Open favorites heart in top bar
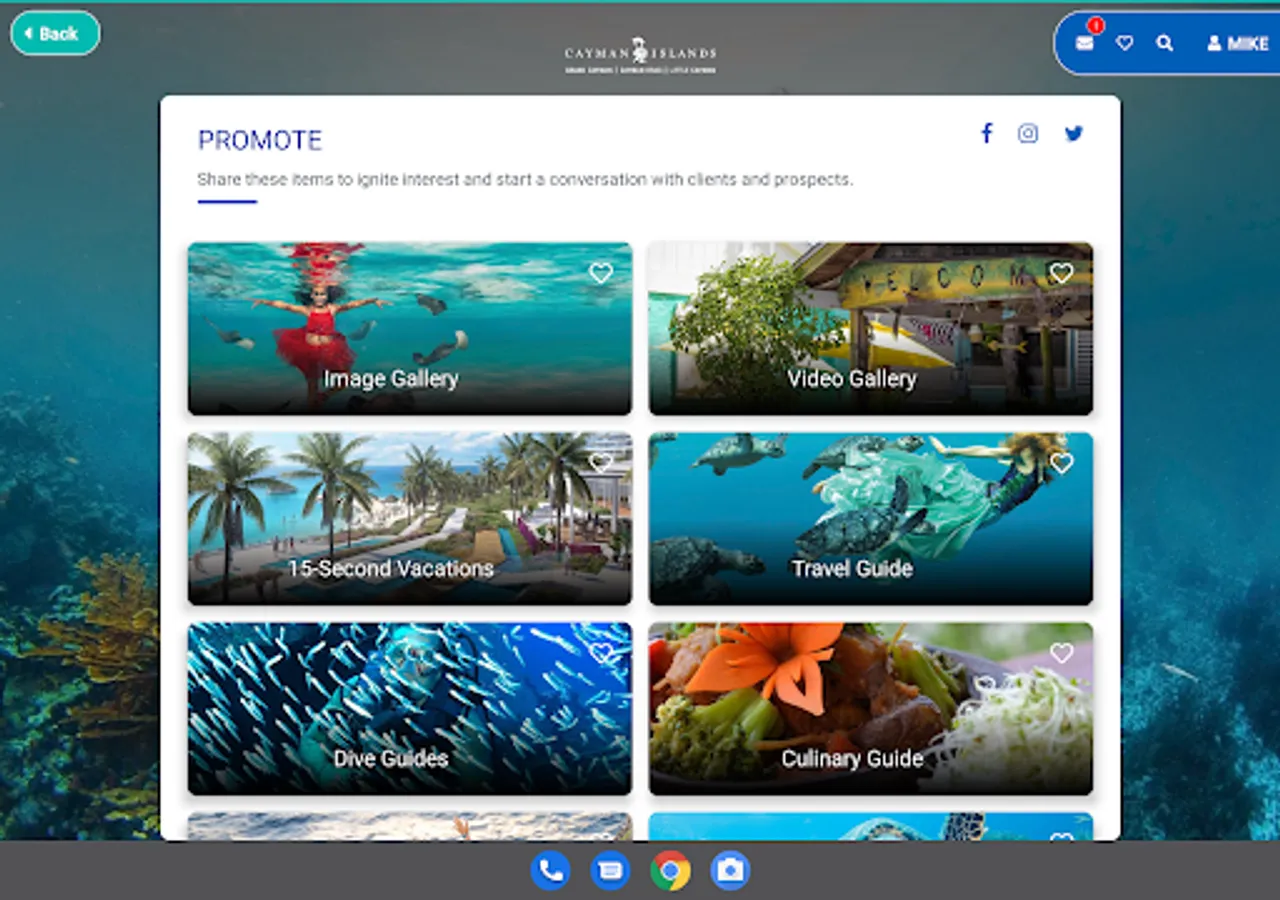1280x900 pixels. tap(1125, 43)
